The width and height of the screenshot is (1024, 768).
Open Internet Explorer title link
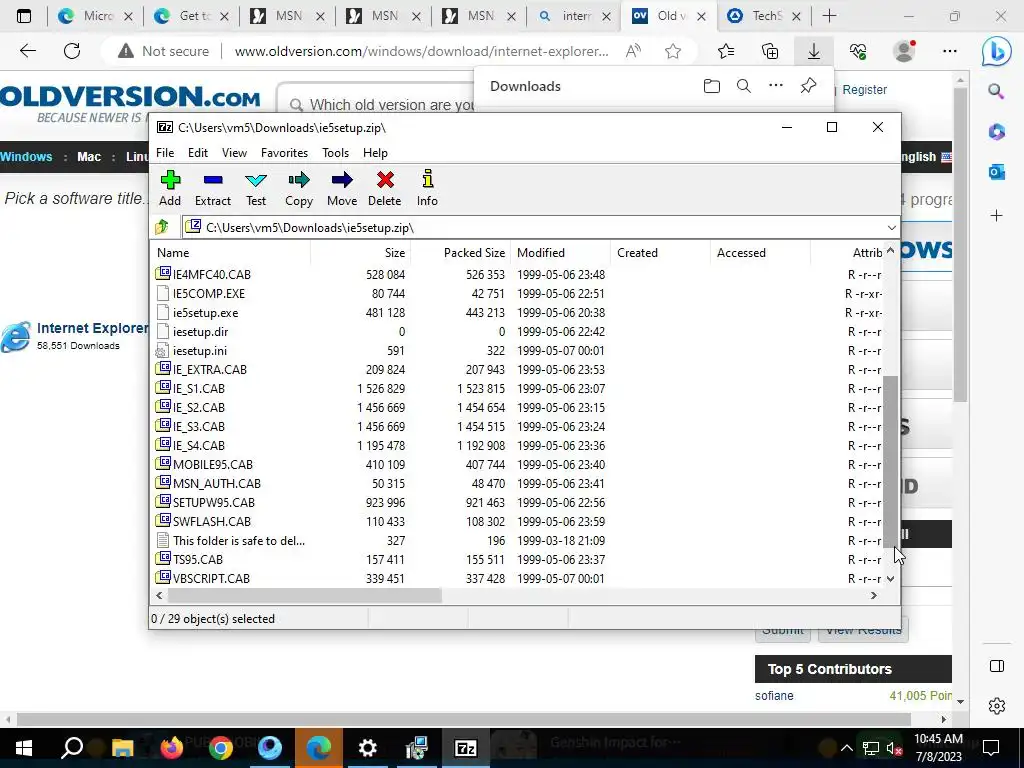[93, 328]
